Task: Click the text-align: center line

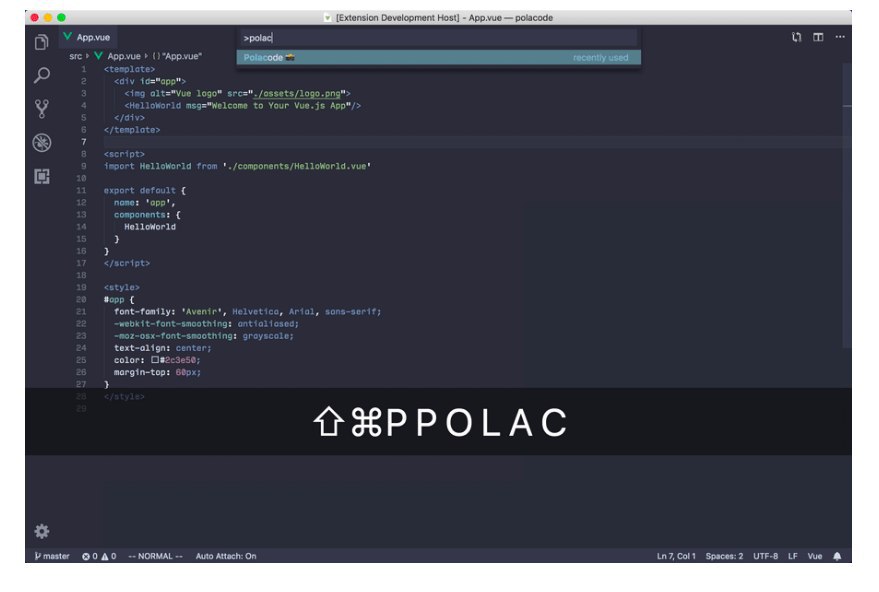Action: [163, 348]
